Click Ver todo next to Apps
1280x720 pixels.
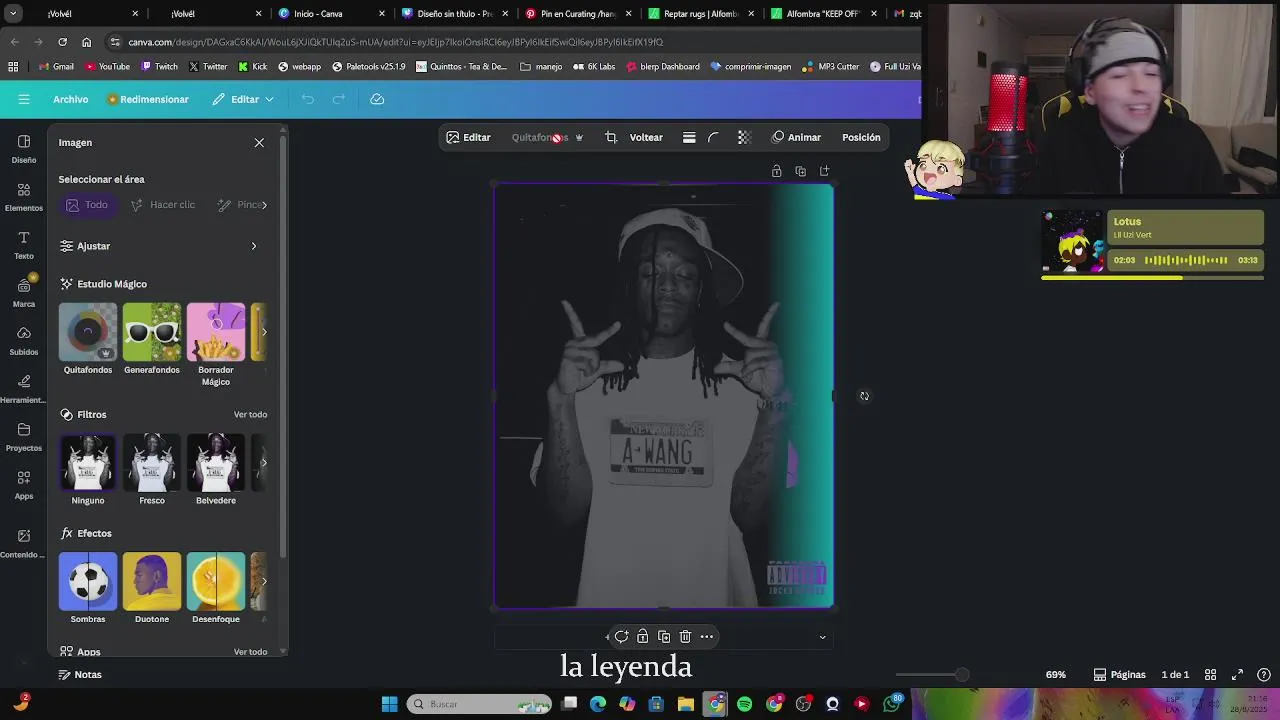pos(250,652)
